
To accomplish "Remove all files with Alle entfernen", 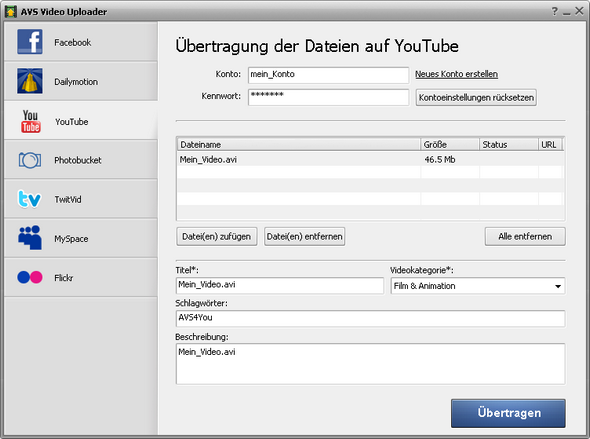I will tap(525, 237).
